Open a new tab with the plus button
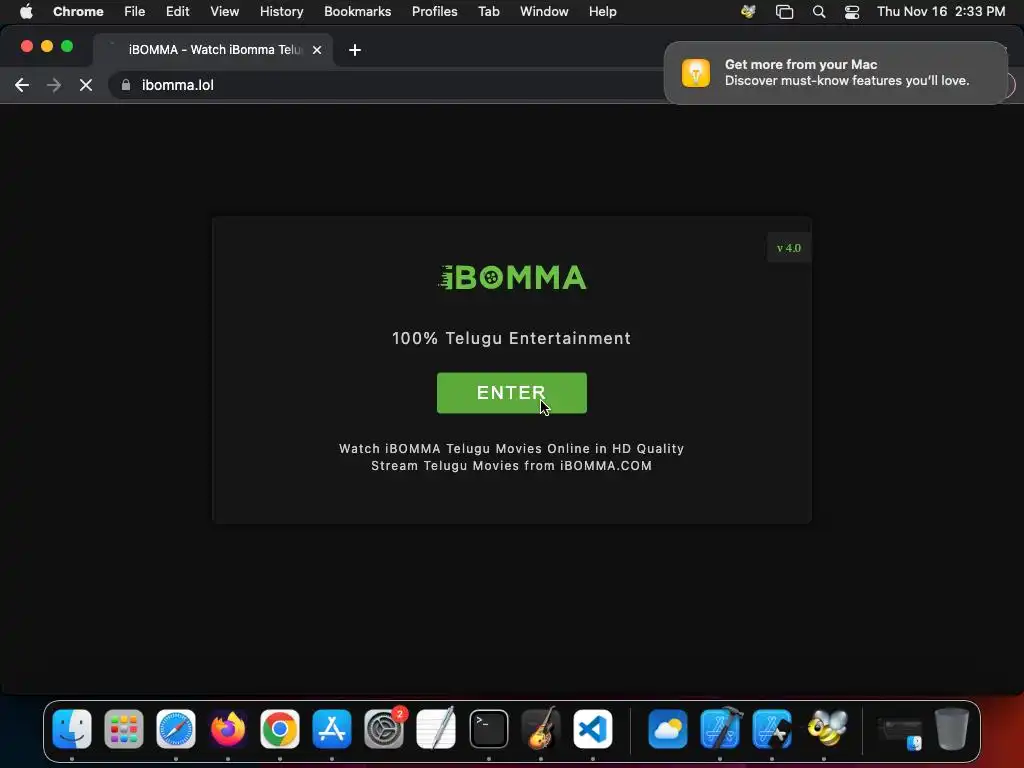 [355, 50]
